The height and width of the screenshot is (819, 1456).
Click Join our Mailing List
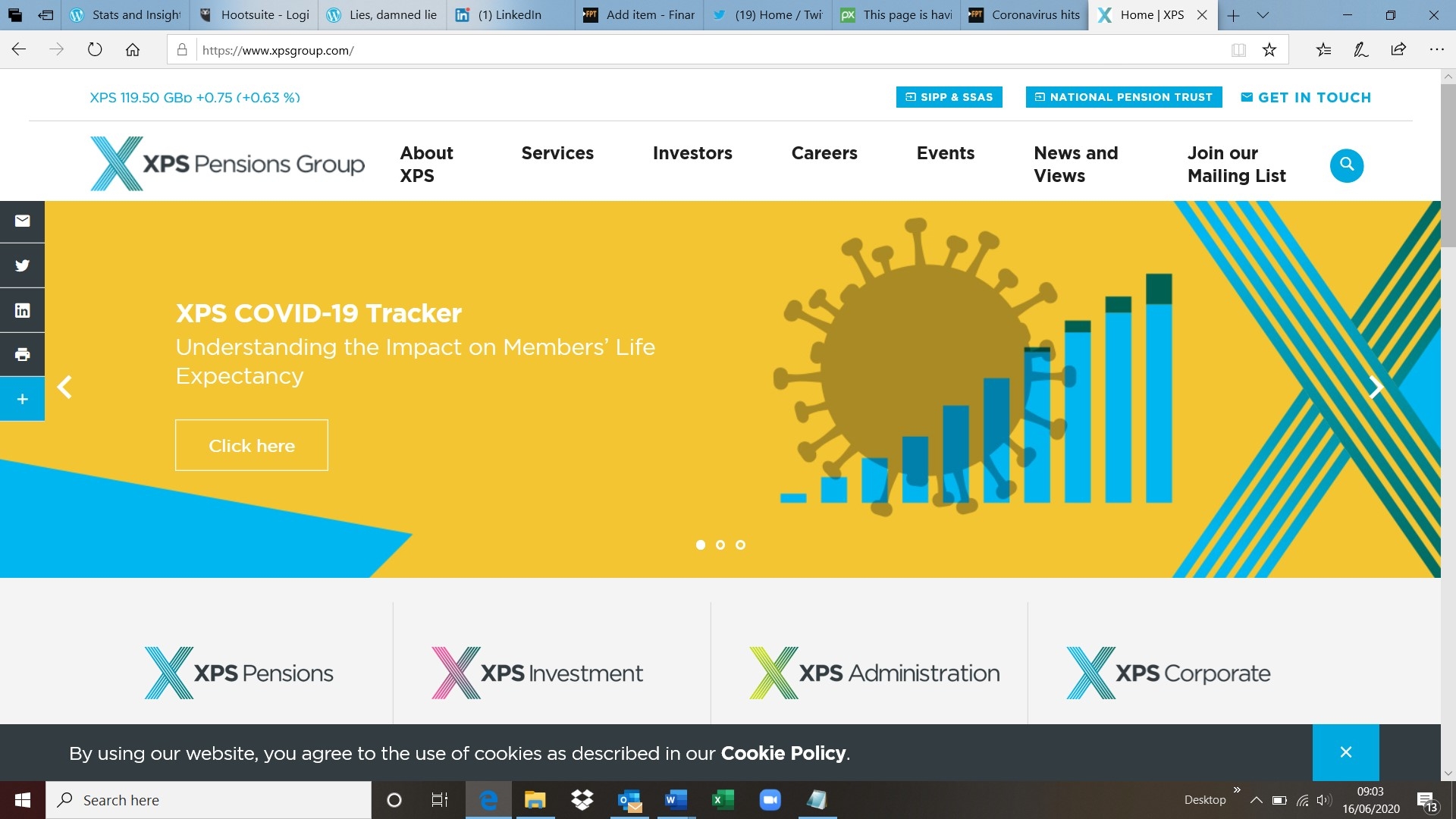[x=1237, y=165]
